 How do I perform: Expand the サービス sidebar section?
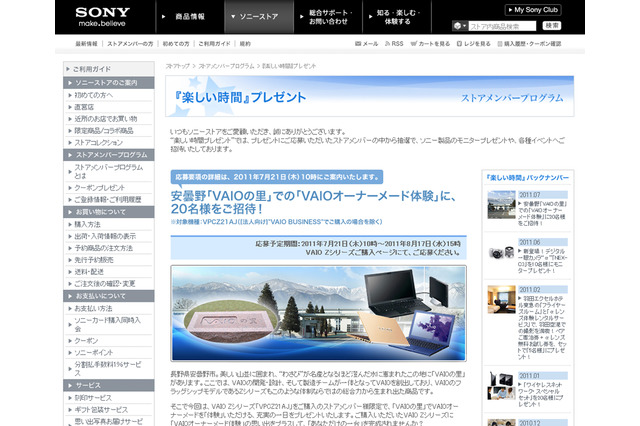[x=109, y=385]
